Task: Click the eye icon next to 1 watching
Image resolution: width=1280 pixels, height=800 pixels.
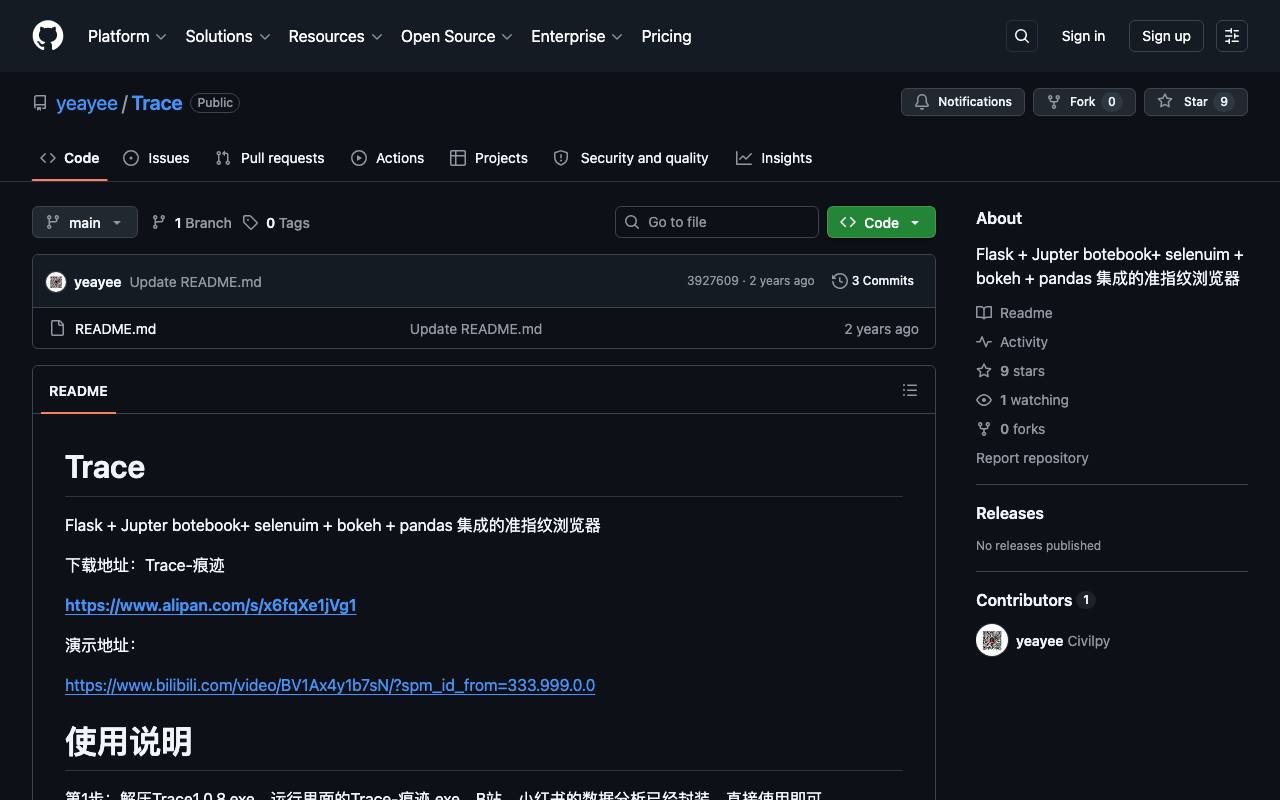Action: pos(984,400)
